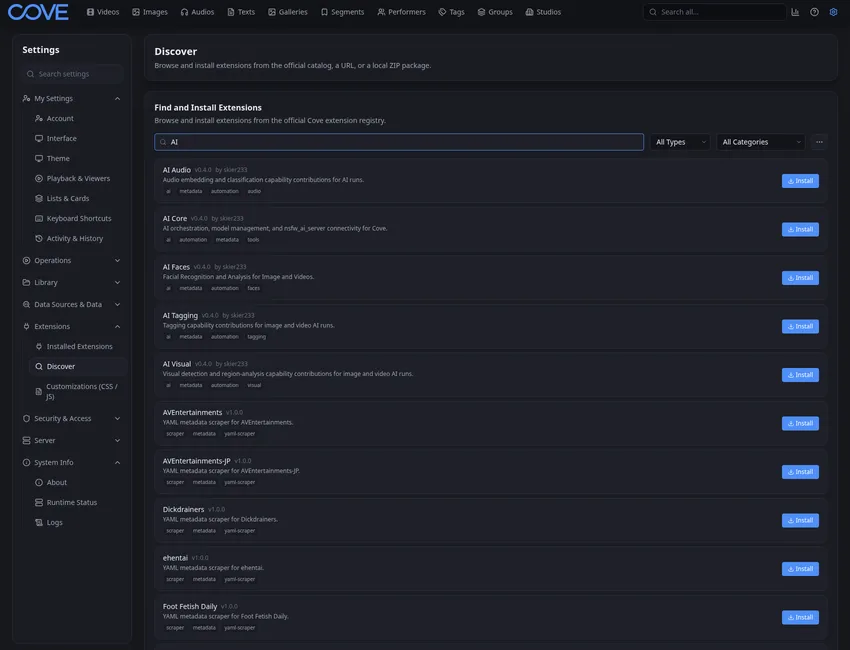850x650 pixels.
Task: Click the Keyboard Shortcuts icon
Action: tap(38, 218)
